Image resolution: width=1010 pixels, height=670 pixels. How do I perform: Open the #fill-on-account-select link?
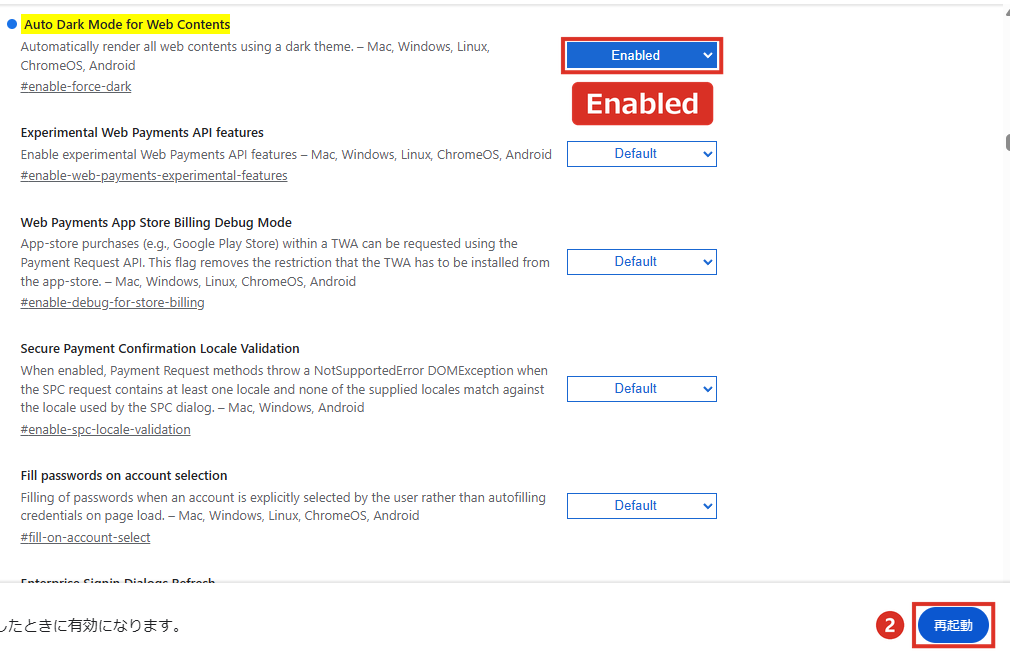pos(86,537)
